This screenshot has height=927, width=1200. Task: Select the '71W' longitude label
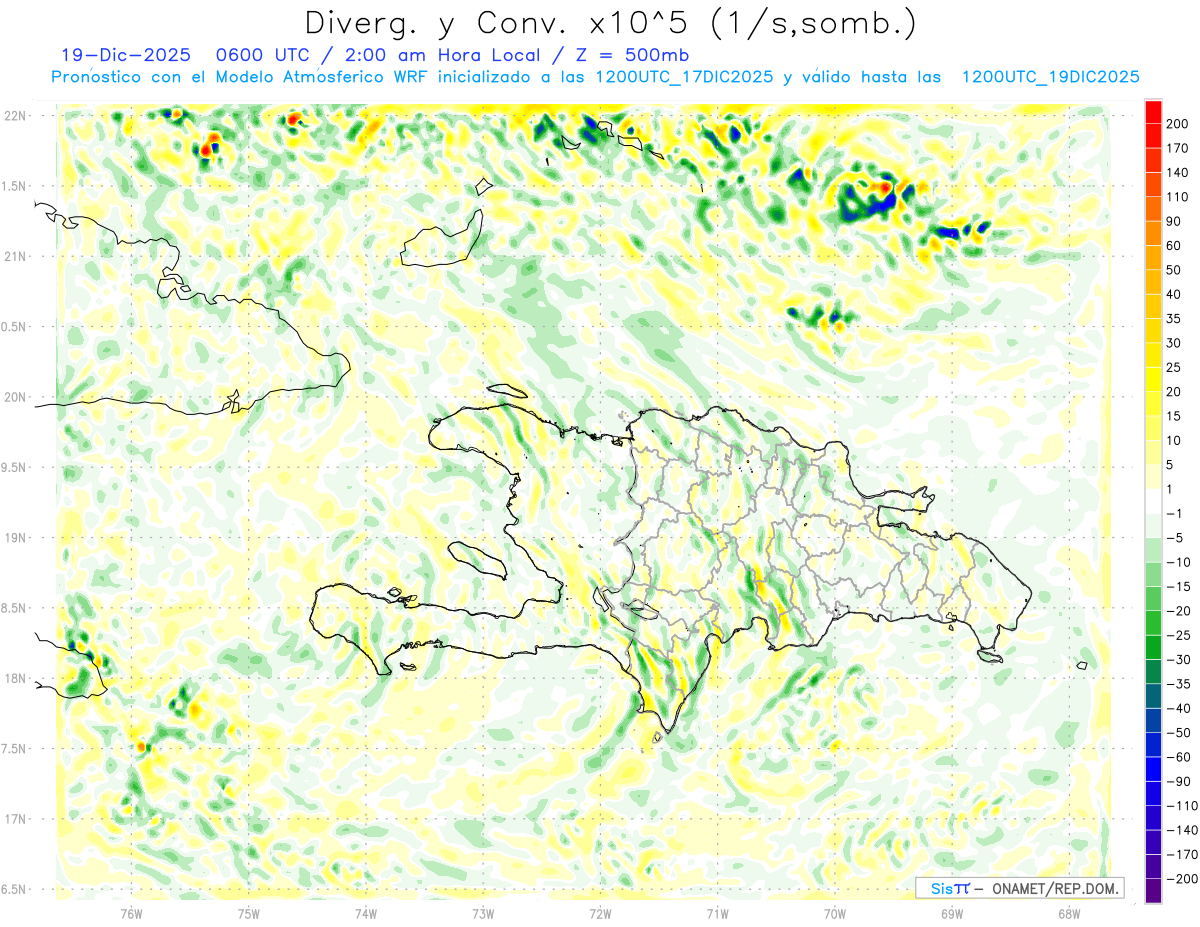click(717, 913)
